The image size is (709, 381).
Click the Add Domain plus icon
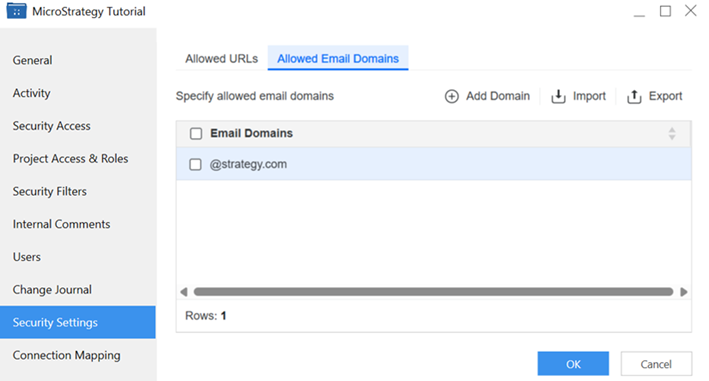pyautogui.click(x=451, y=96)
